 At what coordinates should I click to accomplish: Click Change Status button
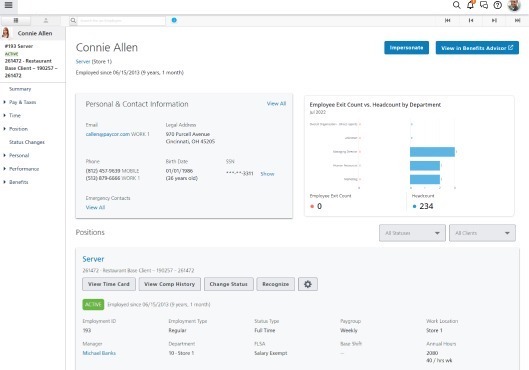pyautogui.click(x=228, y=284)
